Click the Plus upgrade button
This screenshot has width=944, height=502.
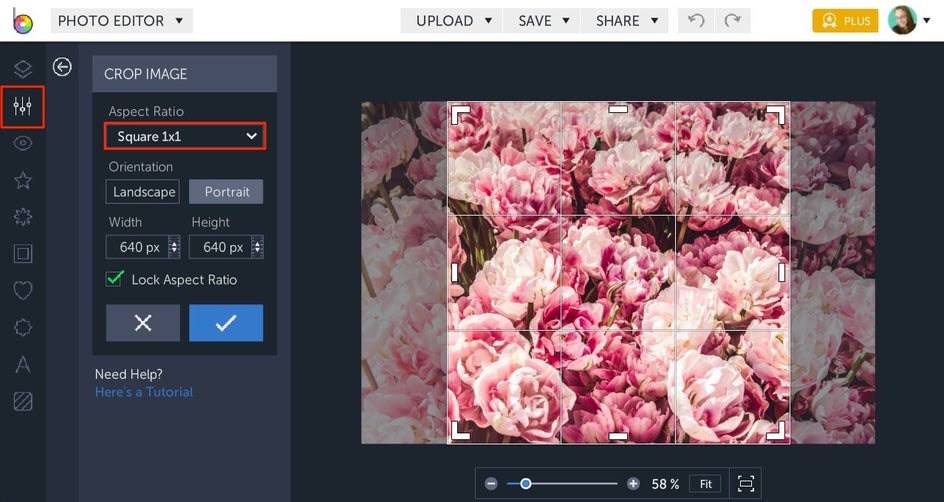(845, 20)
